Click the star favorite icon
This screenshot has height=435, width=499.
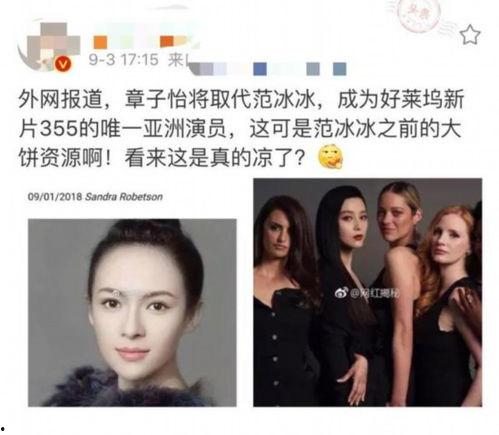[470, 35]
